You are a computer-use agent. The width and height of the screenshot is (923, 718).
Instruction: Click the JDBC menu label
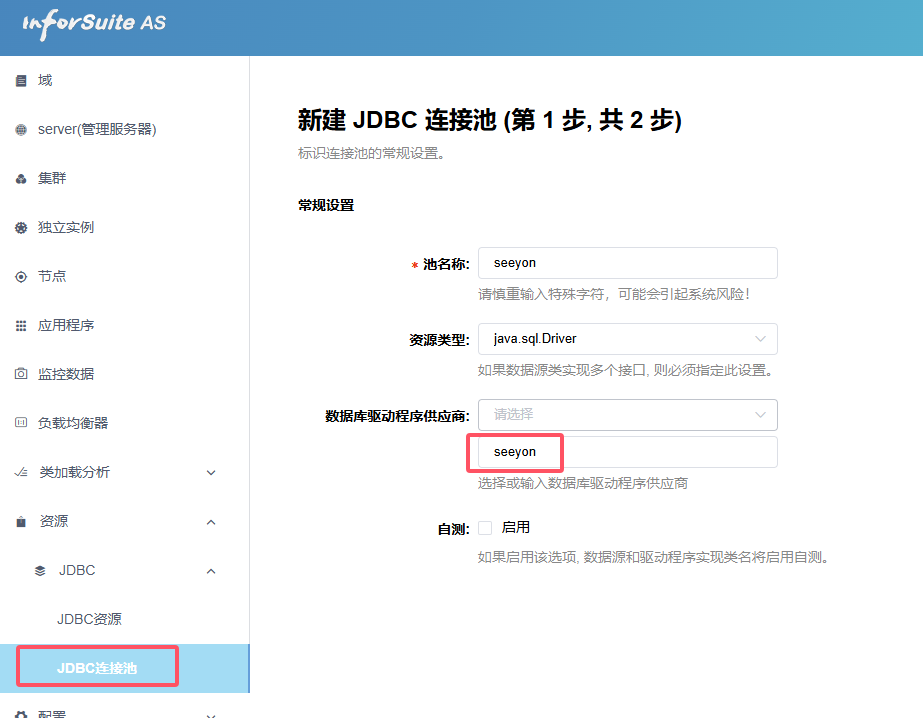77,570
